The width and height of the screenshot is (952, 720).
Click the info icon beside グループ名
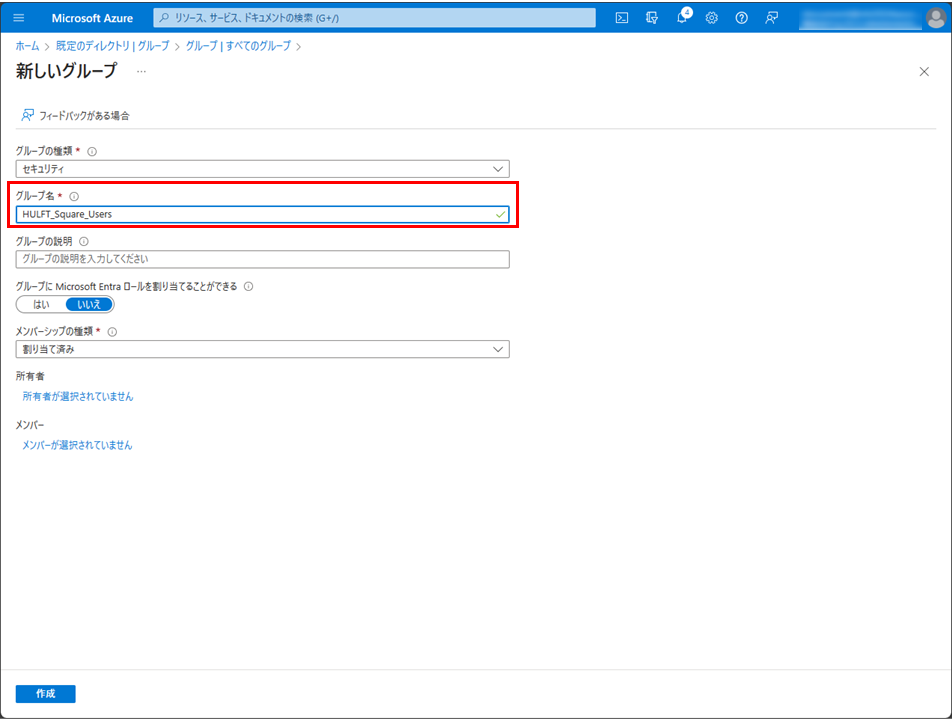click(x=74, y=197)
